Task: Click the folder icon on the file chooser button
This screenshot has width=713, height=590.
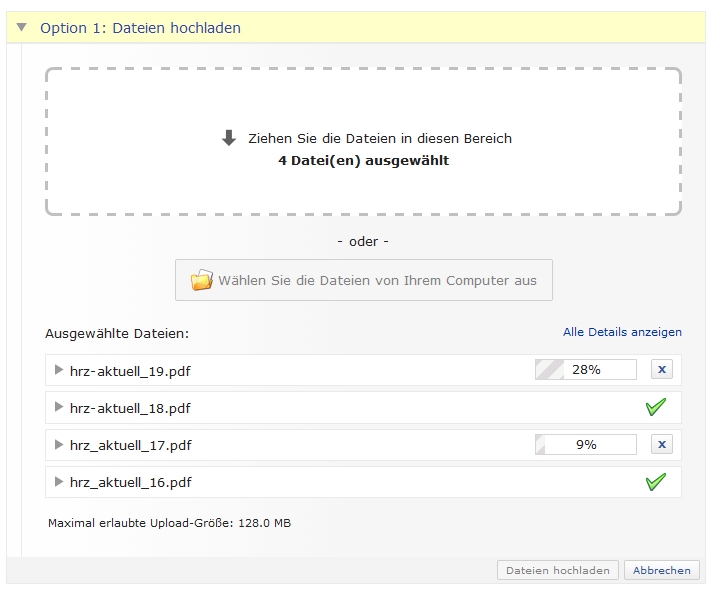Action: click(201, 280)
